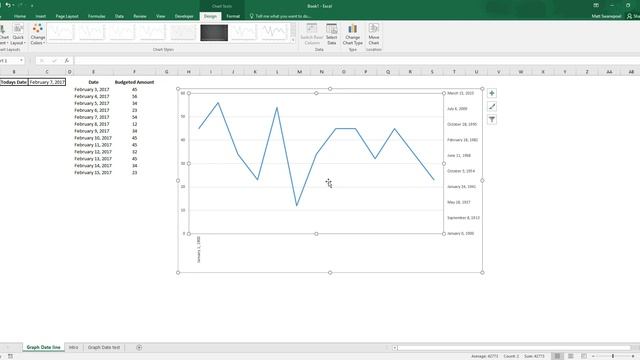Click the Select Data button
Viewport: 640px width, 360px height.
click(x=331, y=34)
